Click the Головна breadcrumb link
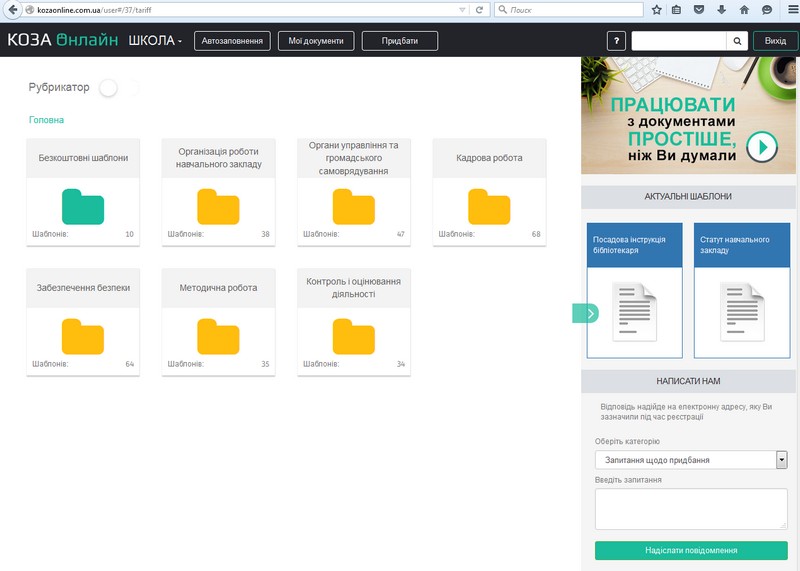800x571 pixels. pyautogui.click(x=46, y=120)
